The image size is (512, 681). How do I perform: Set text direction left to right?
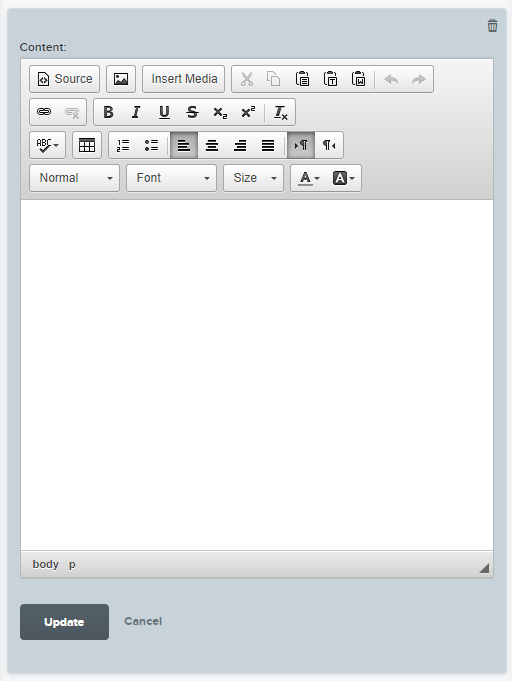click(301, 145)
